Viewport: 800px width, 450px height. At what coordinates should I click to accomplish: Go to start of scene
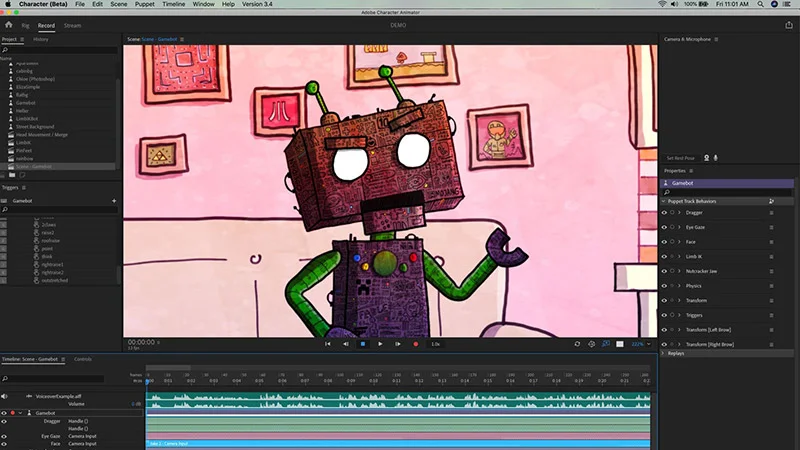(x=328, y=344)
